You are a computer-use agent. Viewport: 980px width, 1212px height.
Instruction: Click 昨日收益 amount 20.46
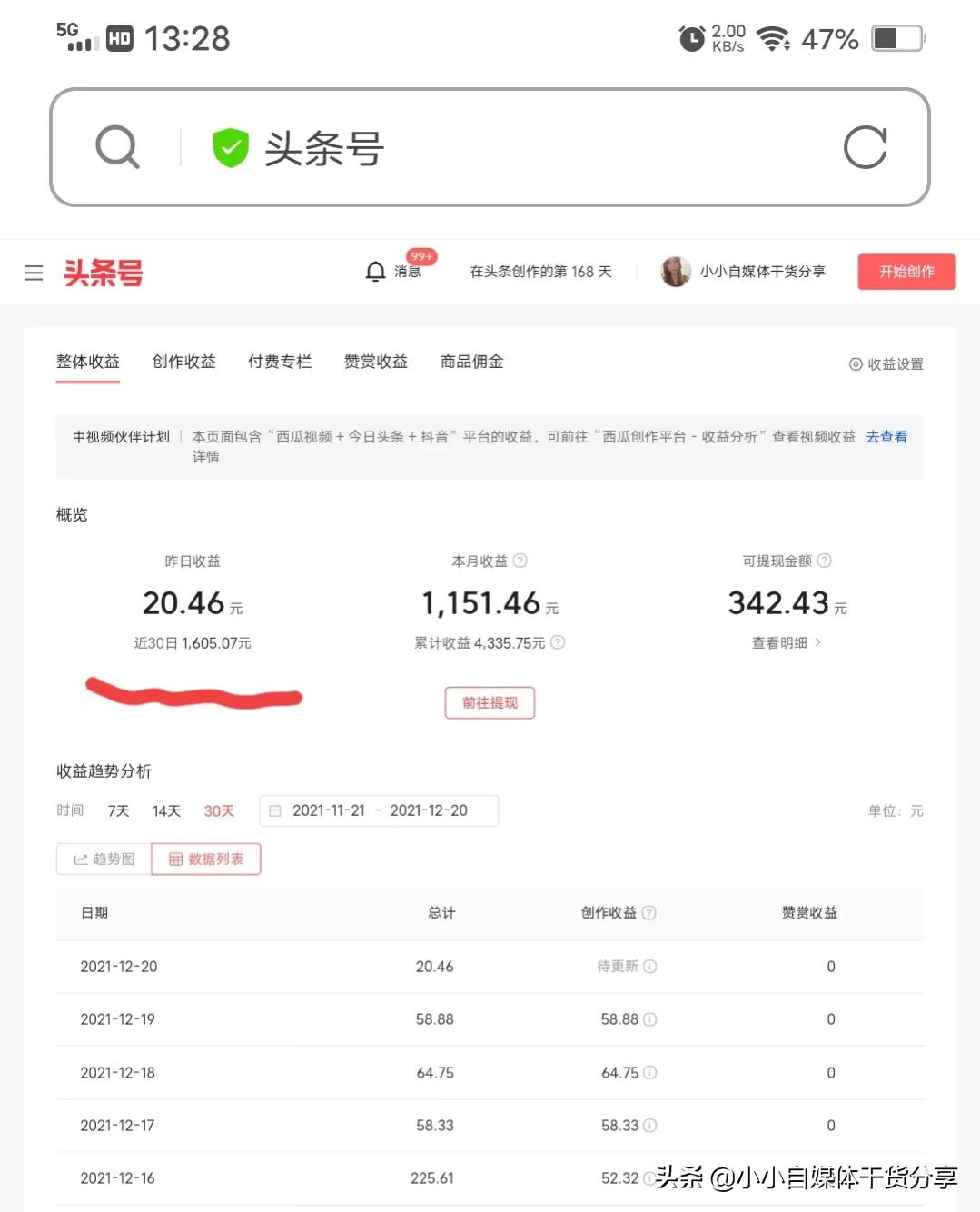[x=183, y=603]
